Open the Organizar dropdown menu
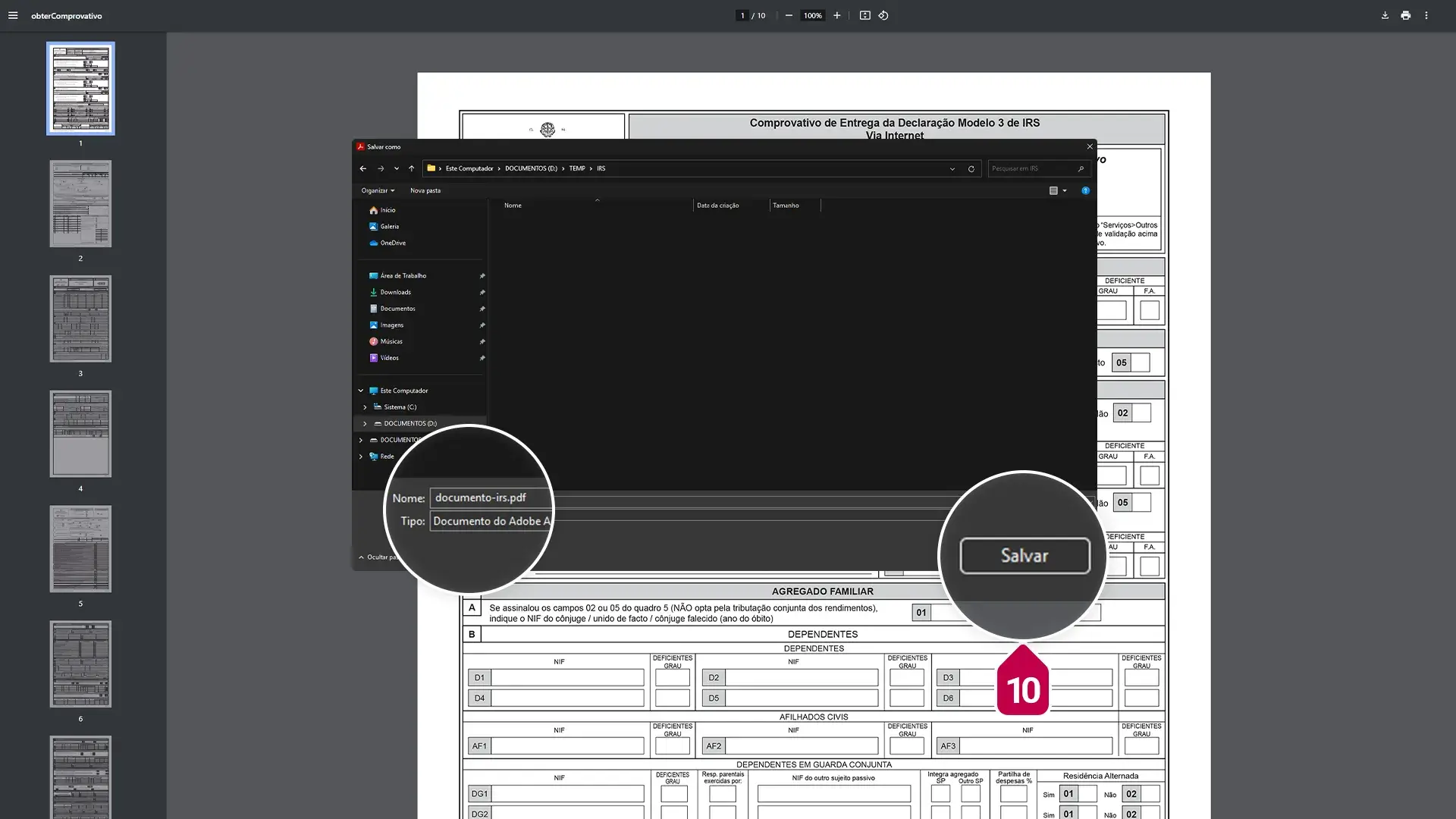1456x819 pixels. coord(378,190)
